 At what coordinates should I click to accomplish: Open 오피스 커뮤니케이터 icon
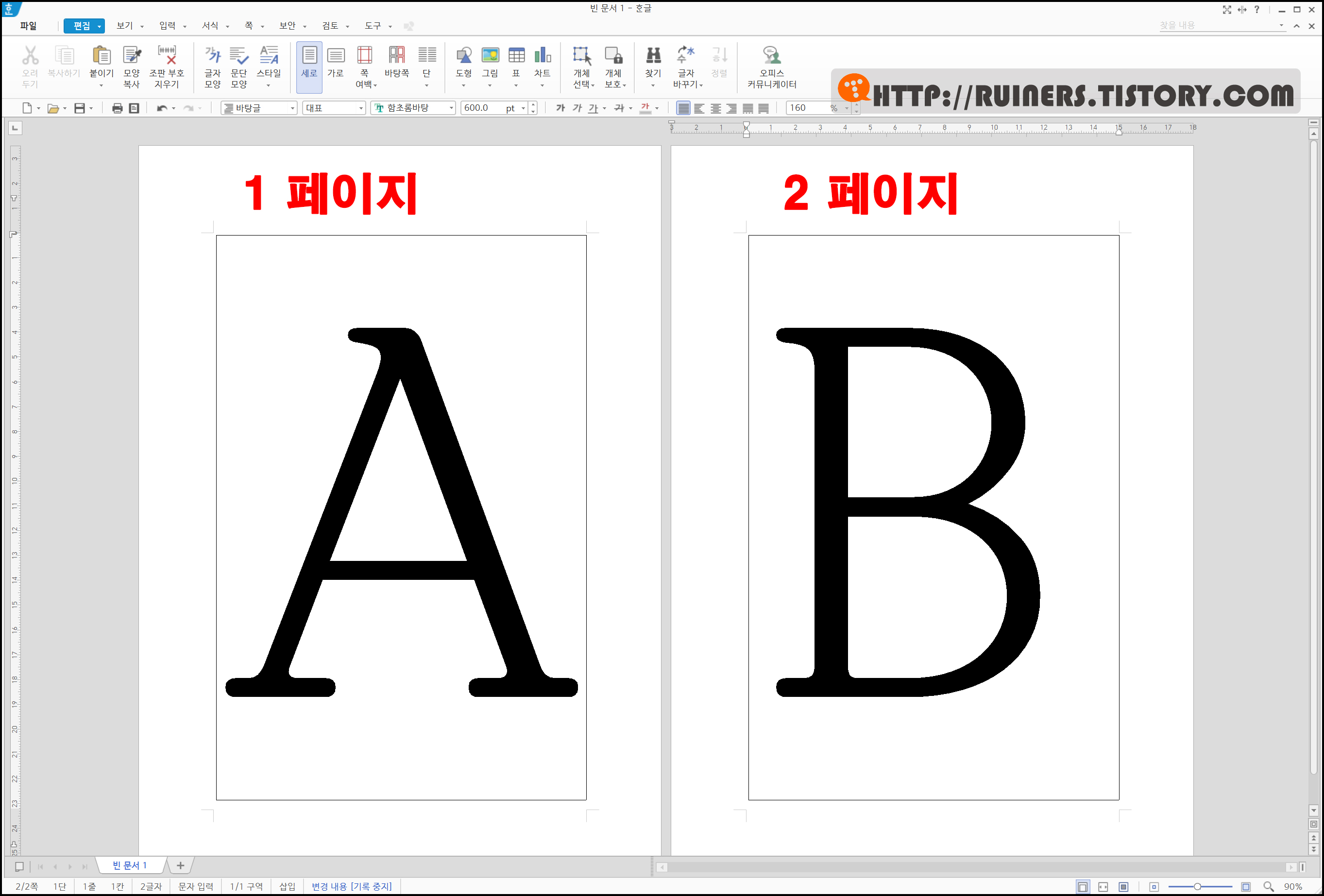pos(771,56)
